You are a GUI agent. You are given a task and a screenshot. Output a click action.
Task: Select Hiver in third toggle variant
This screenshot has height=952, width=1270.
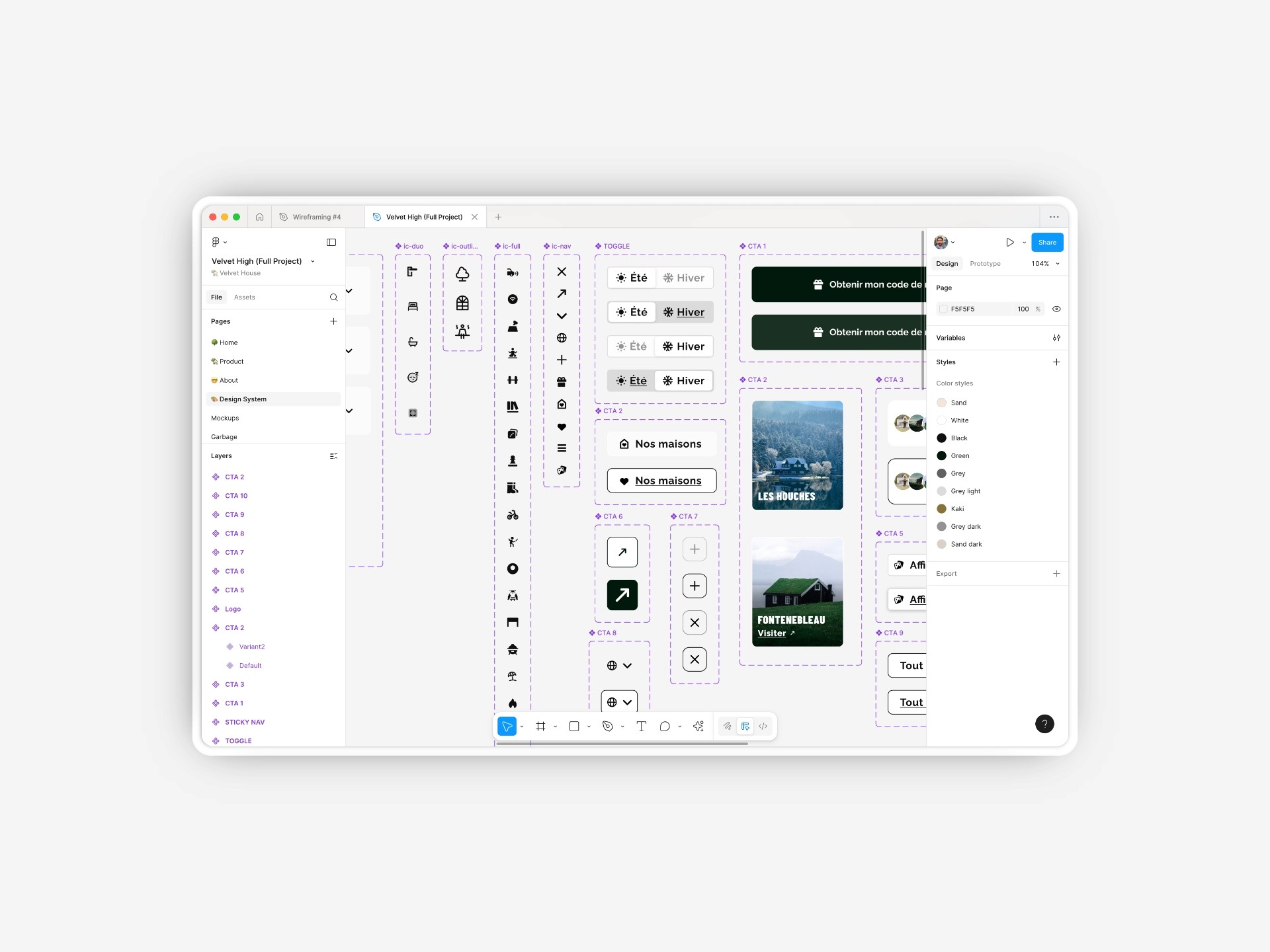684,346
